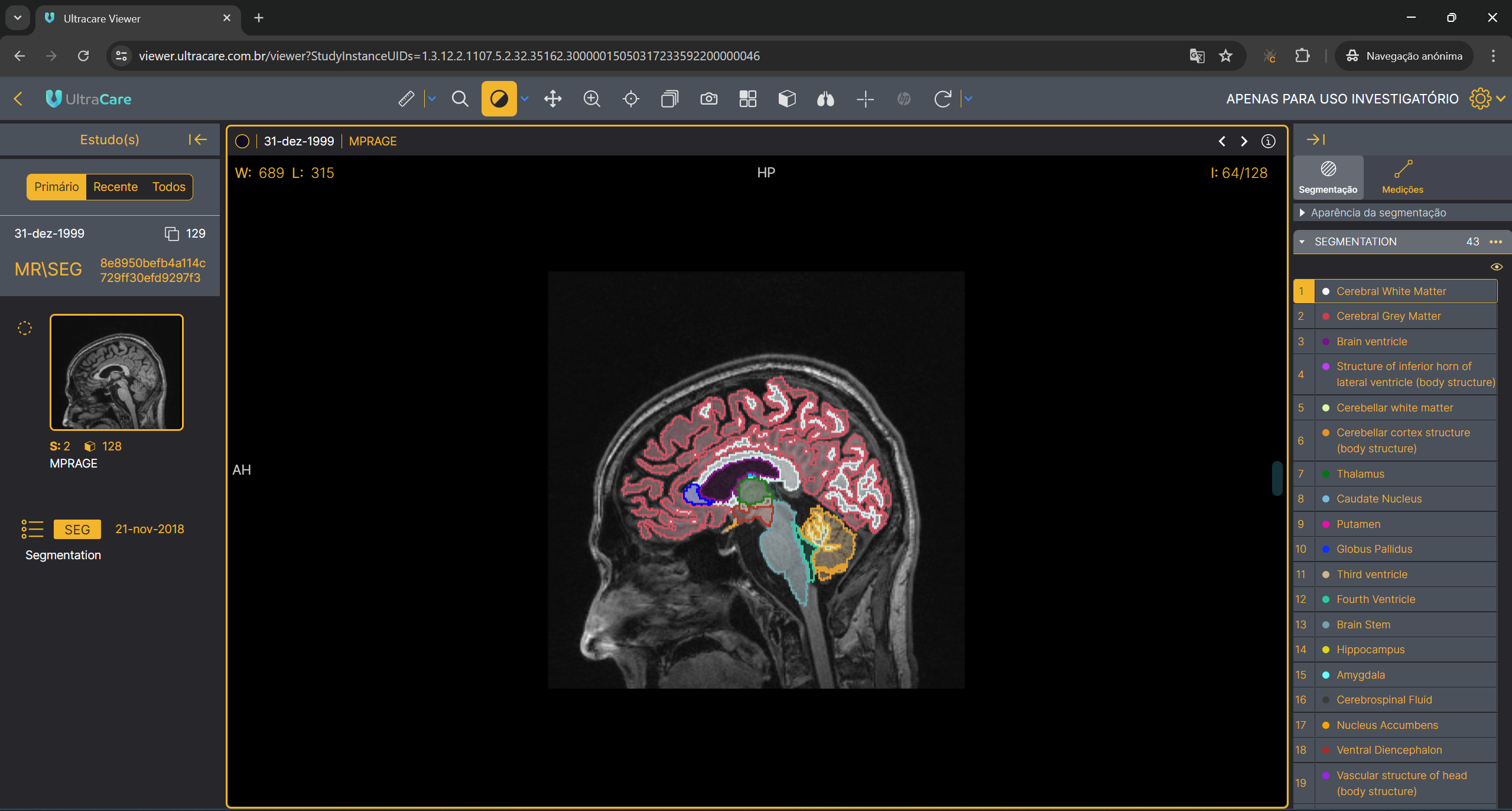Toggle visibility eye for all segments
This screenshot has height=811, width=1512.
point(1496,267)
